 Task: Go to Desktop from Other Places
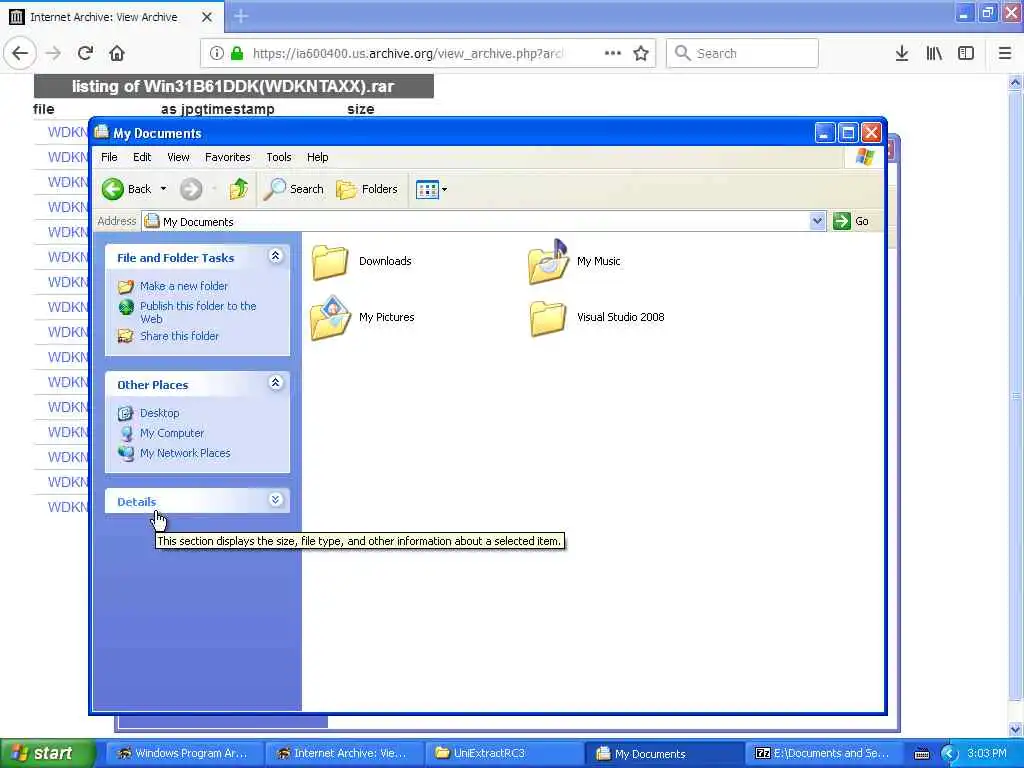pos(159,413)
